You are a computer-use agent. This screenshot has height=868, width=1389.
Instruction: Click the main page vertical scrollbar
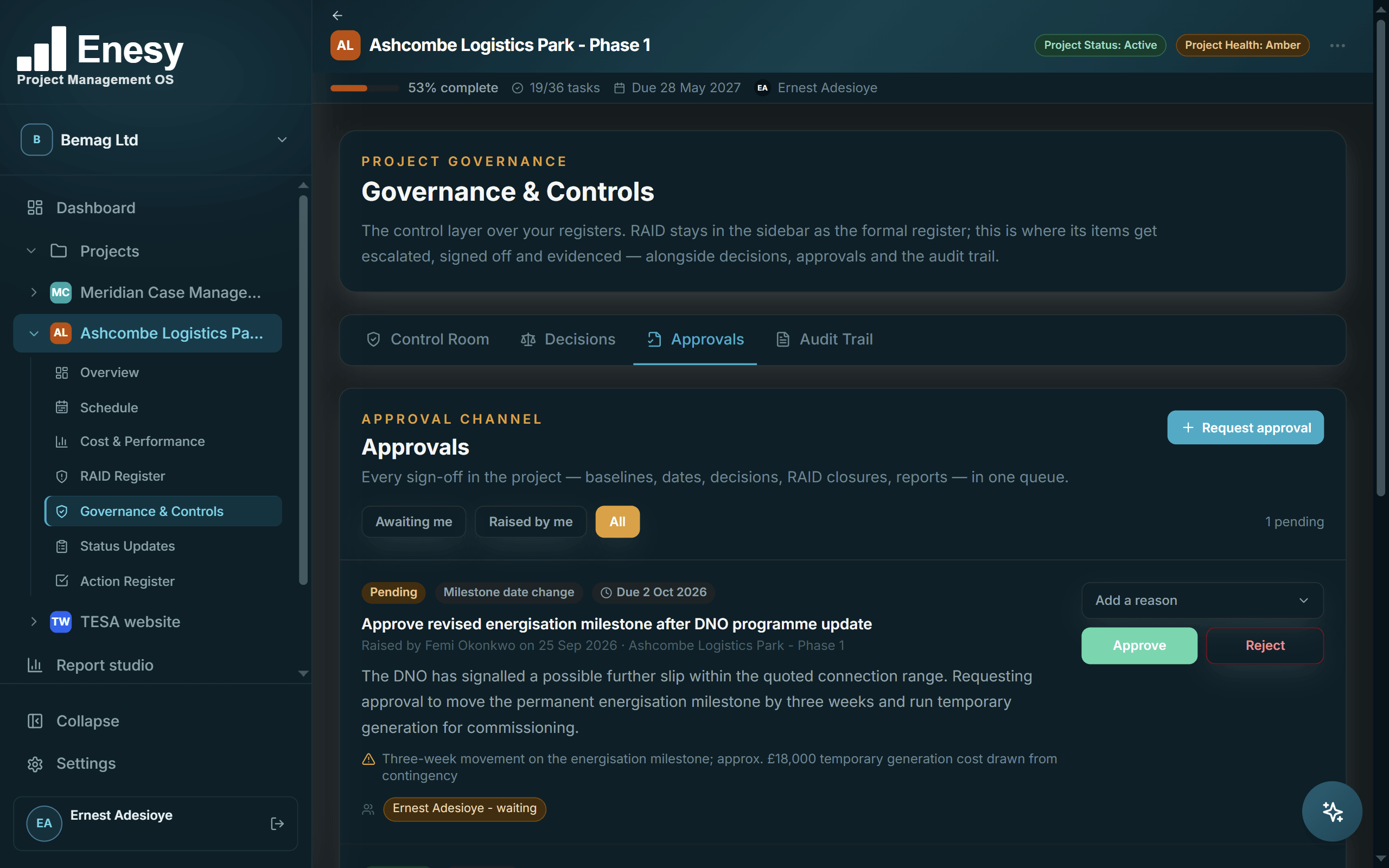(1381, 258)
